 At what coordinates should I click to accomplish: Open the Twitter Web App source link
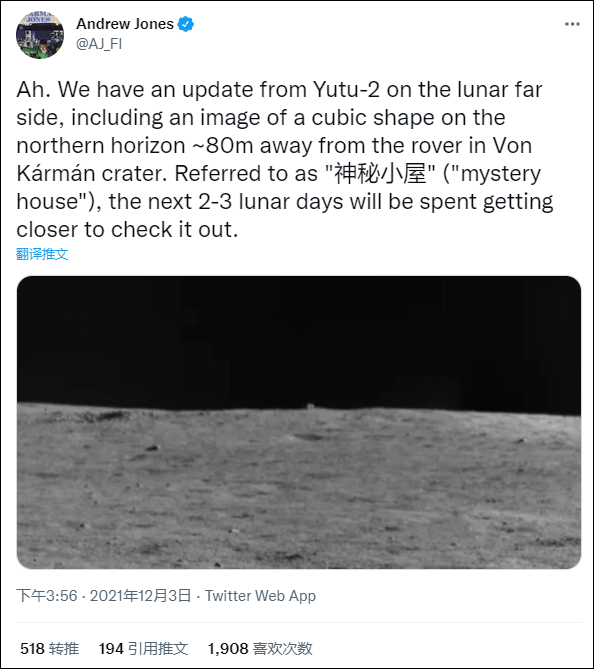[260, 596]
